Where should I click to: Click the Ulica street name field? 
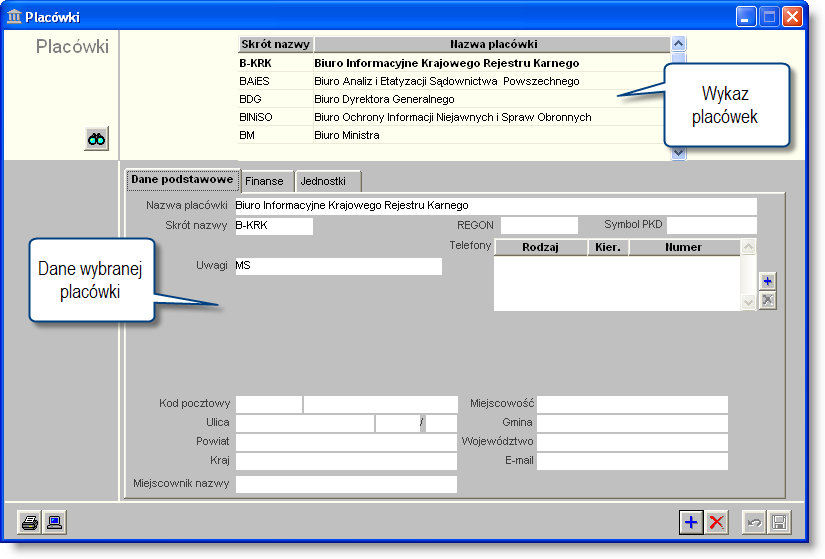(x=305, y=423)
